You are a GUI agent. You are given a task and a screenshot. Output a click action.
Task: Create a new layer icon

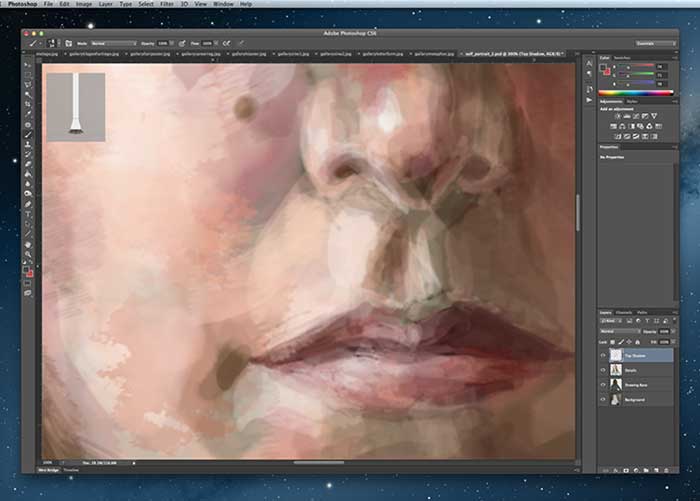coord(656,470)
